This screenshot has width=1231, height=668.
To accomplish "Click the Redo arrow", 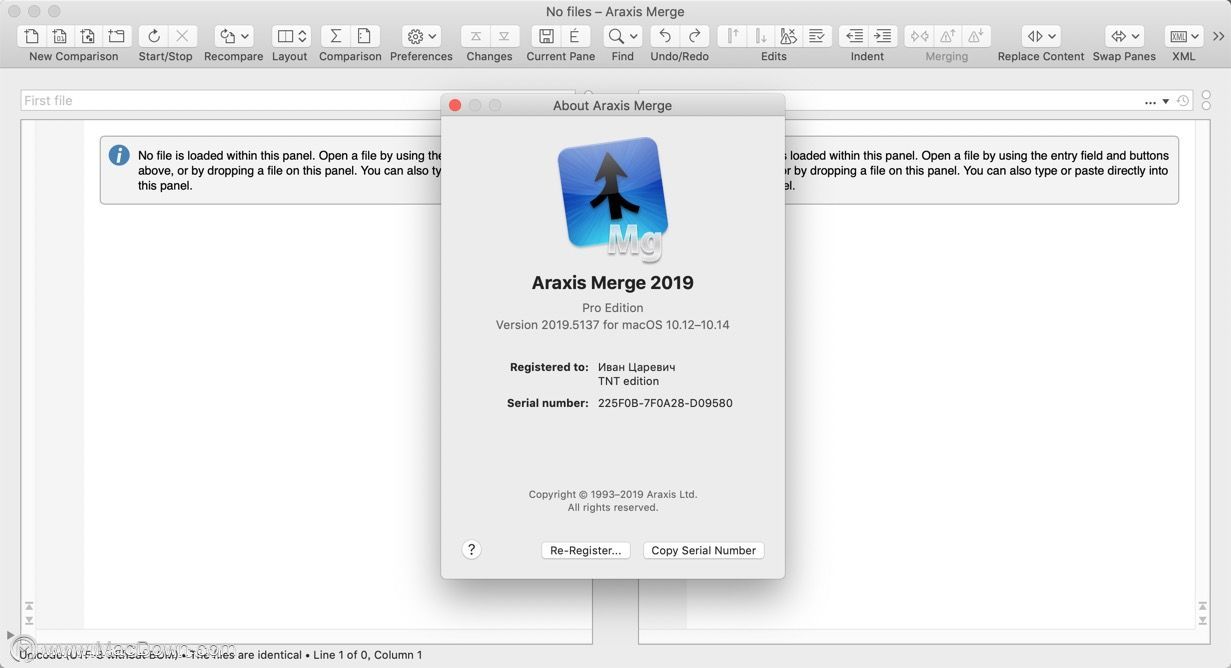I will coord(694,36).
